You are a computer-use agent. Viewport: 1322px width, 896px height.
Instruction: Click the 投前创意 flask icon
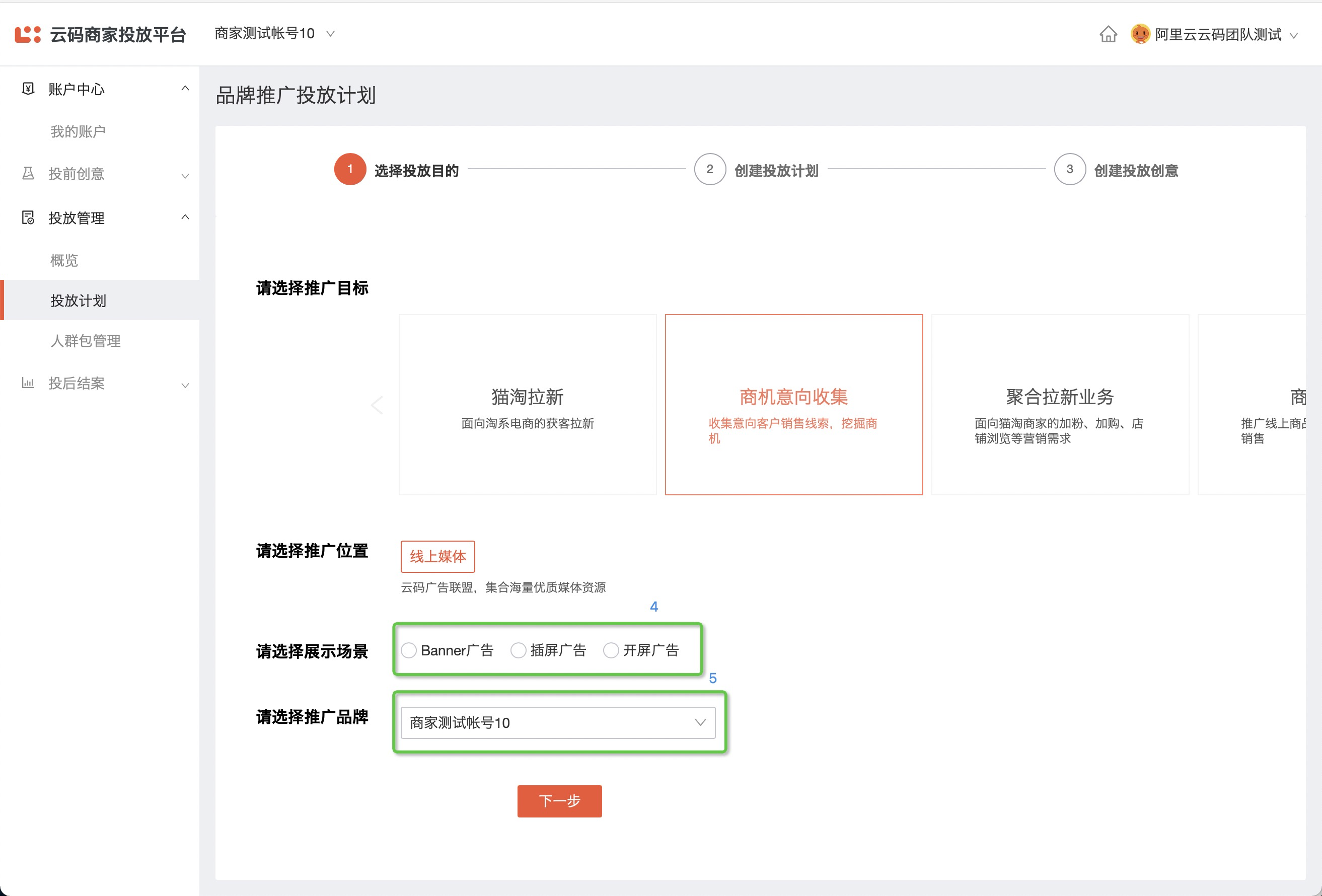[28, 173]
